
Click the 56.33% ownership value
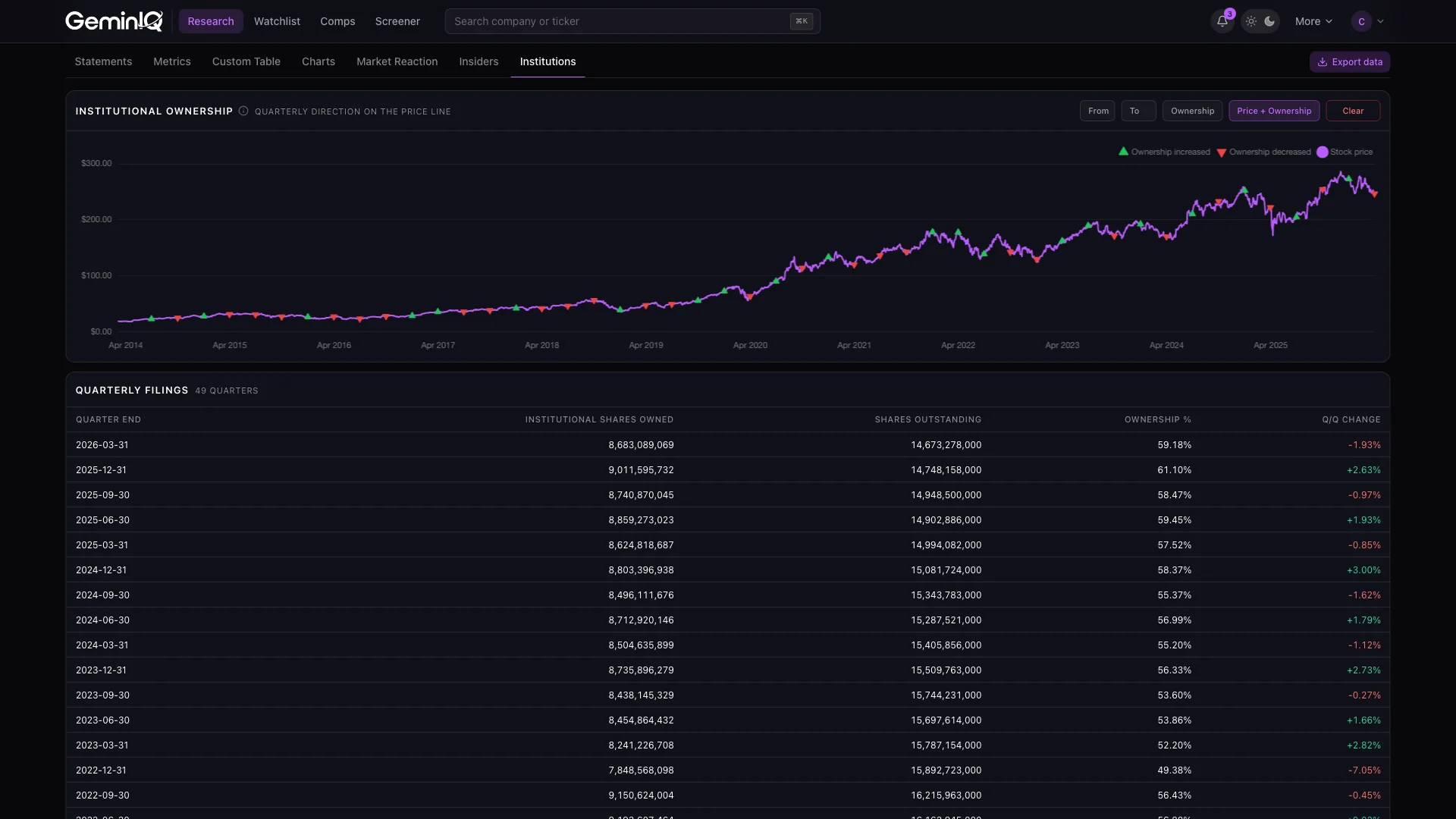pos(1174,670)
